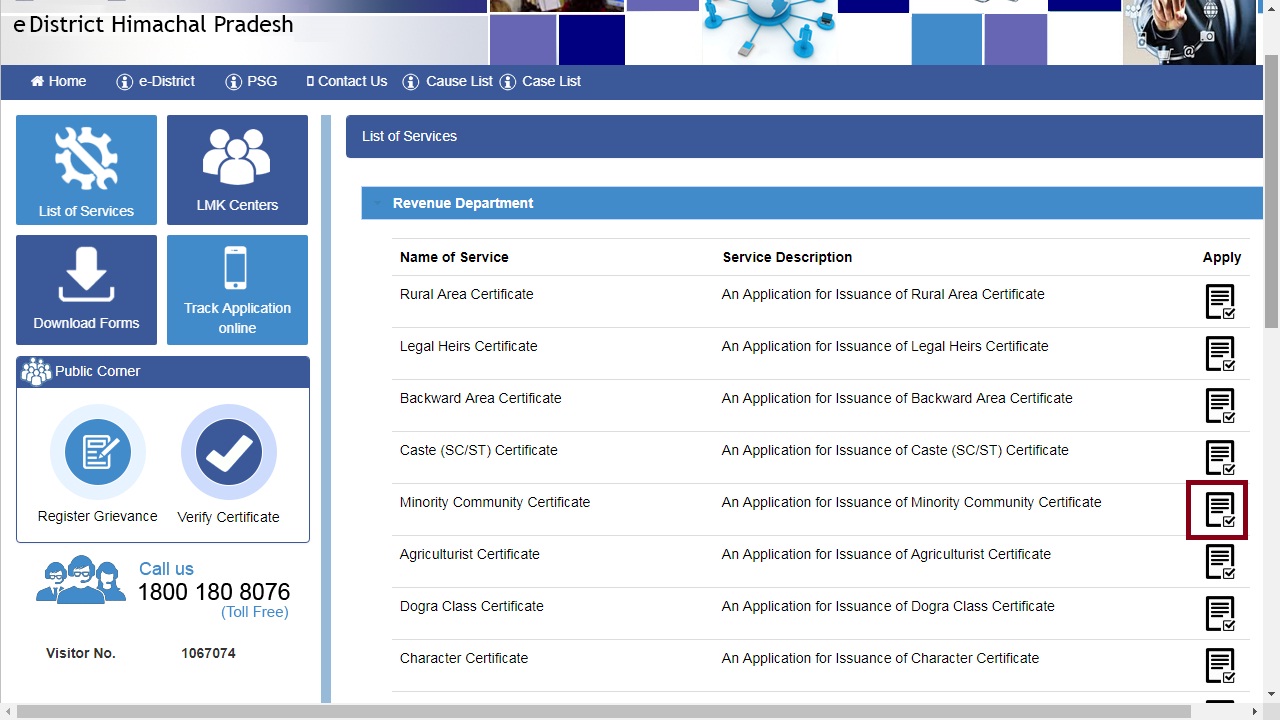Open the Download Forms tile
Viewport: 1280px width, 720px height.
(x=86, y=290)
